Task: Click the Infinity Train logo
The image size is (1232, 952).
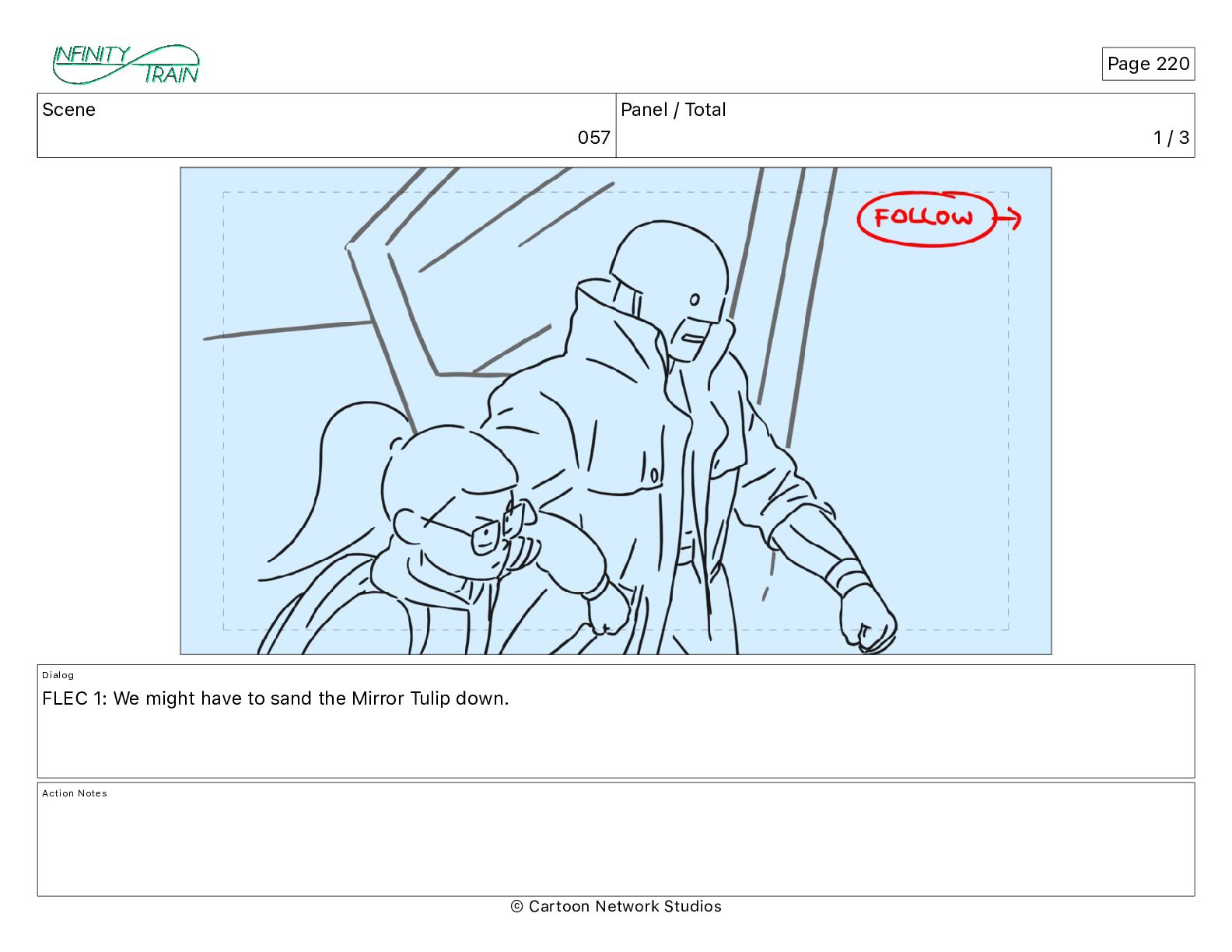Action: (x=126, y=65)
